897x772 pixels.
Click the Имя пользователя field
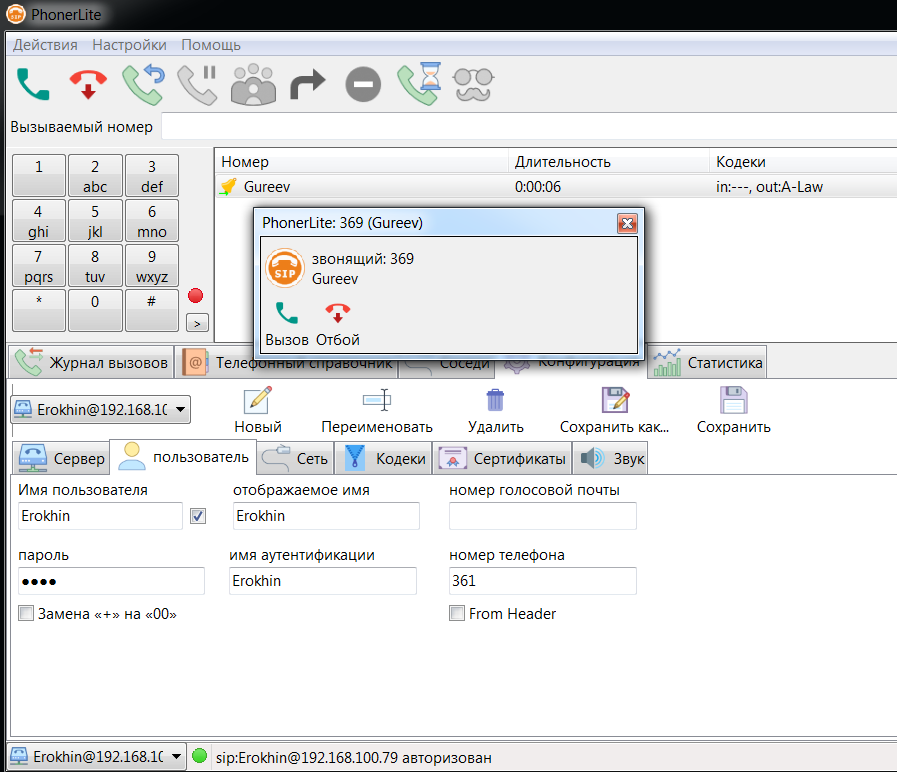(100, 516)
